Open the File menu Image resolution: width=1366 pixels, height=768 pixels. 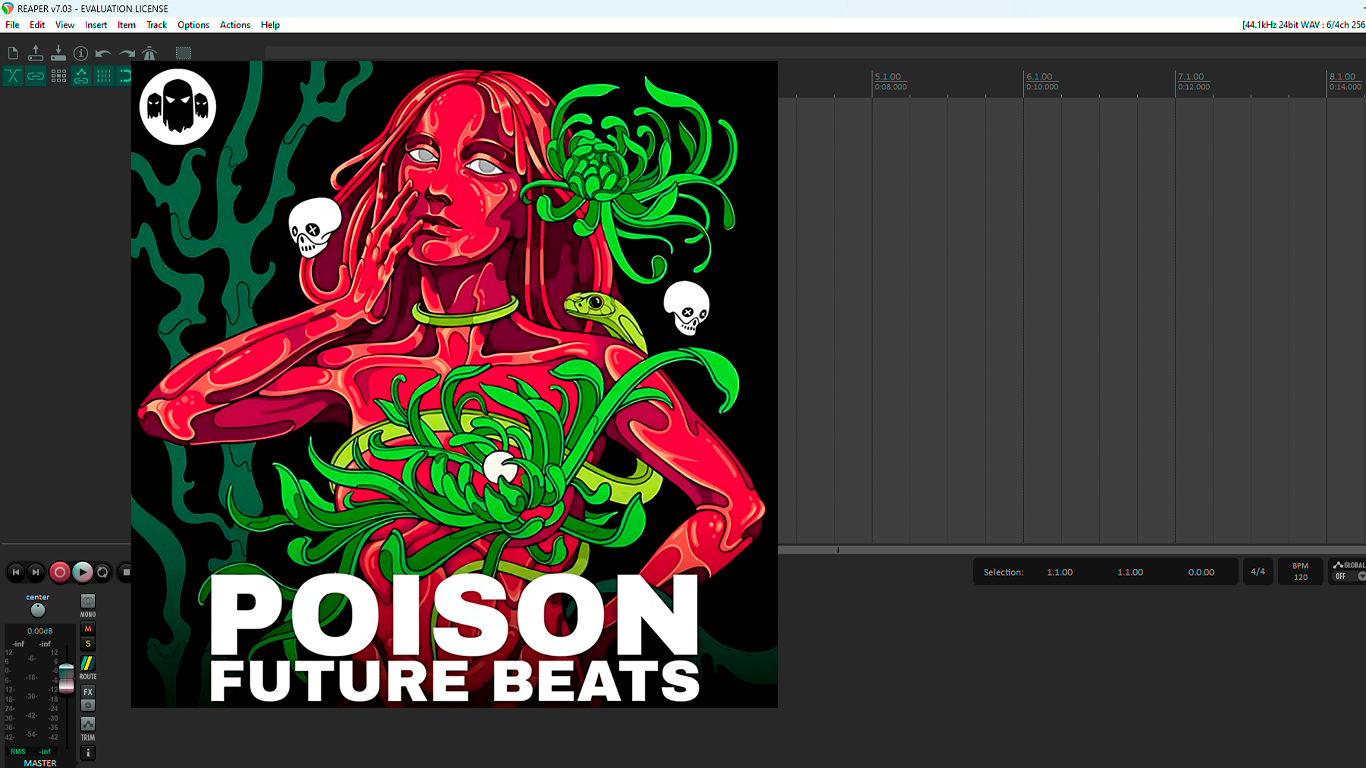click(12, 25)
